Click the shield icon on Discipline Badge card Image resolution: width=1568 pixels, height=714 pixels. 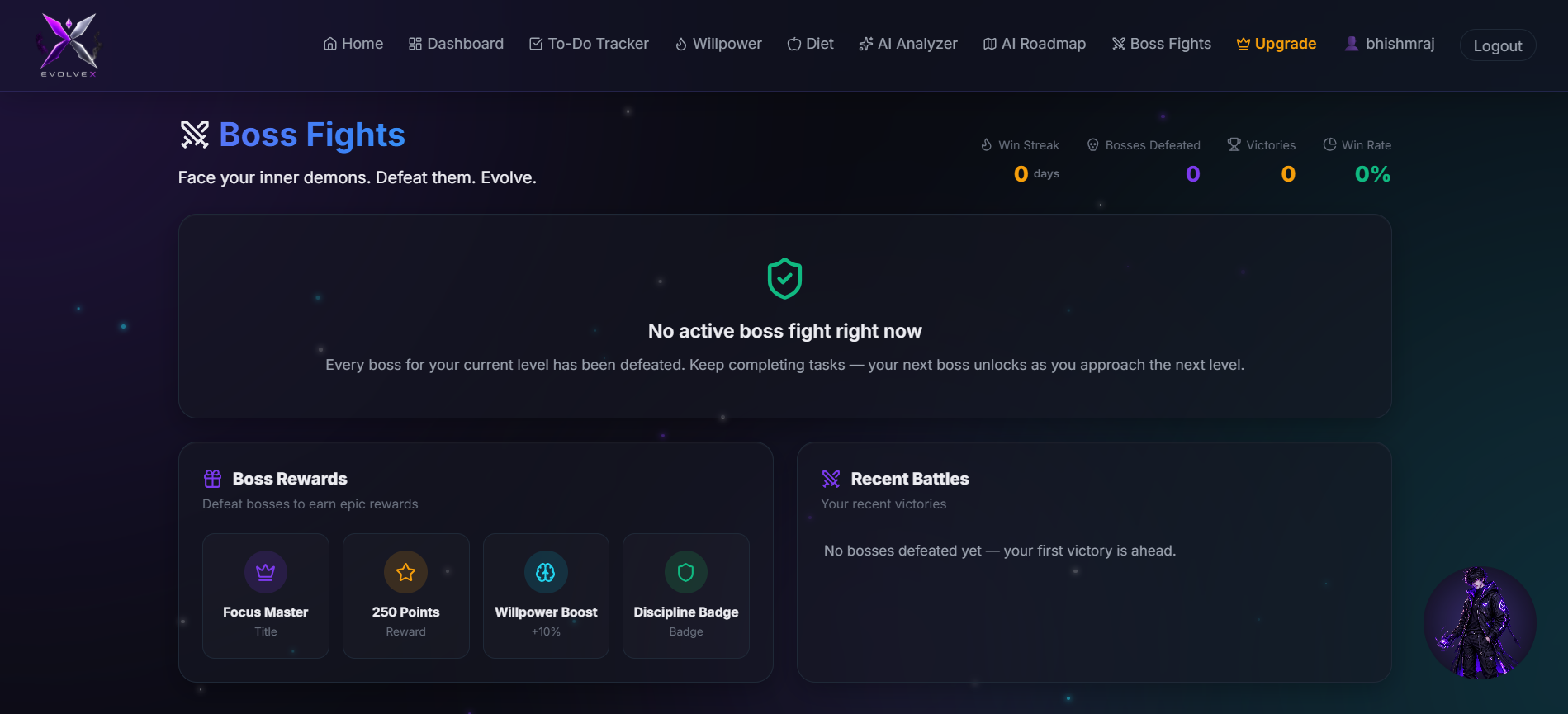point(686,572)
